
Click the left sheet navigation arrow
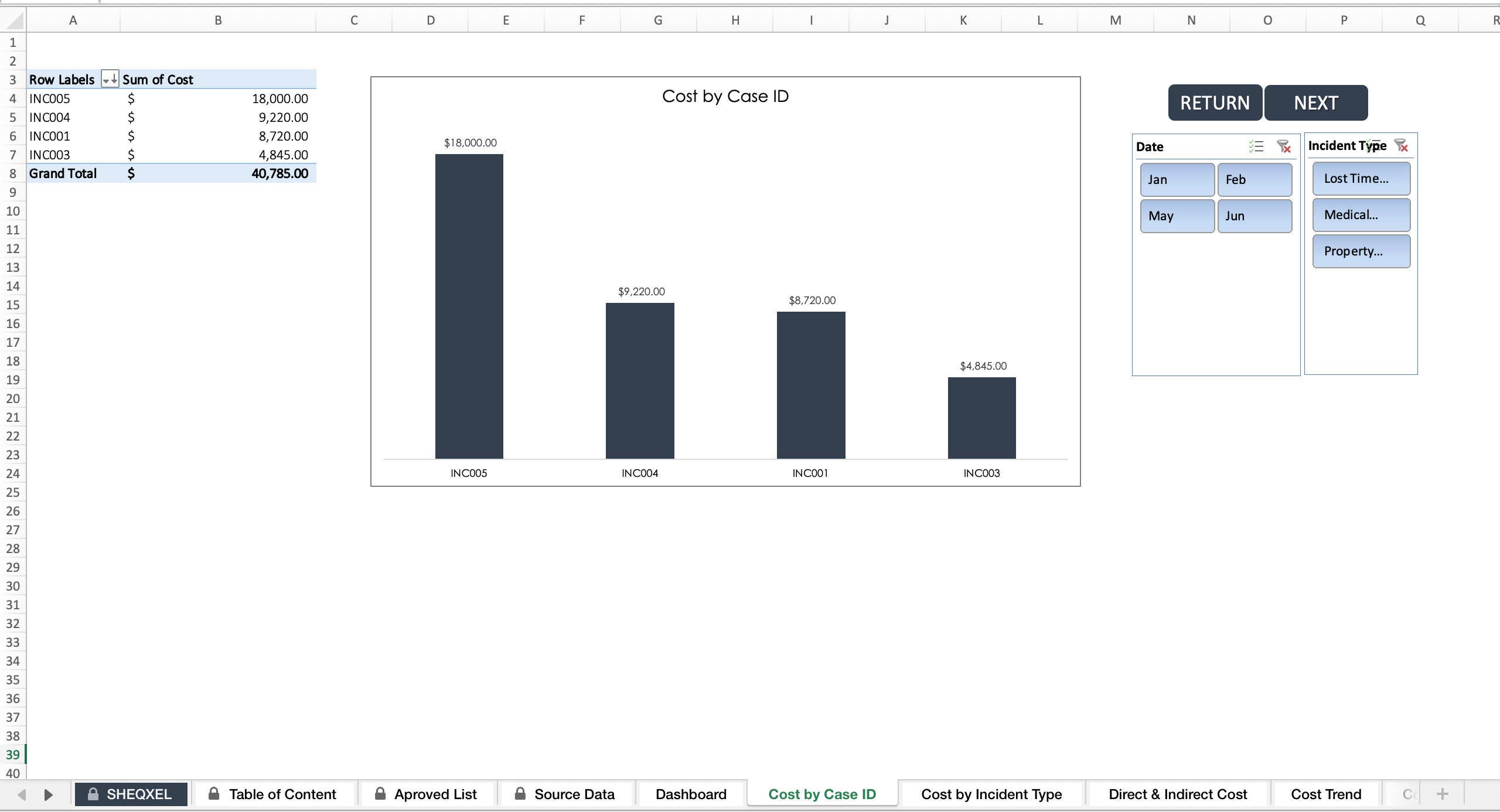[x=22, y=794]
